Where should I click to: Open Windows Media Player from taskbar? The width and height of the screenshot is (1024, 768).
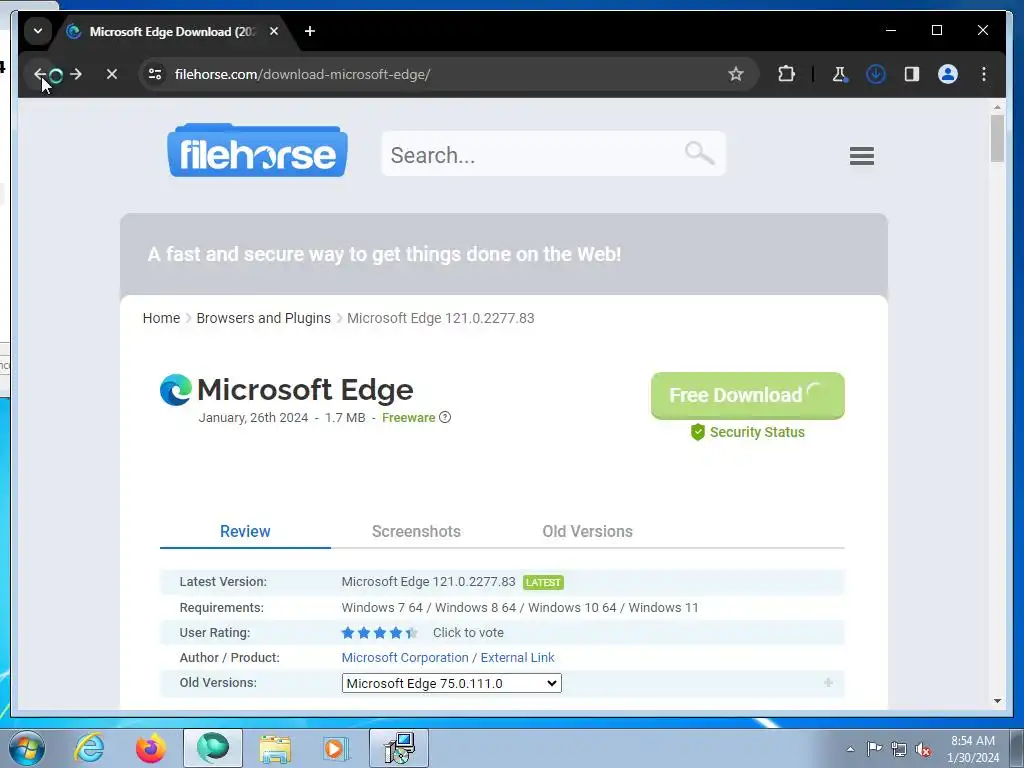(x=336, y=748)
